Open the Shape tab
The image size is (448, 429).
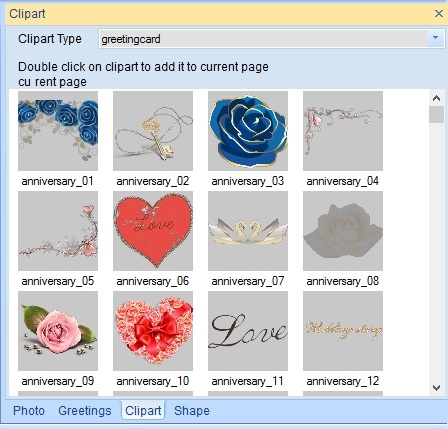[192, 411]
